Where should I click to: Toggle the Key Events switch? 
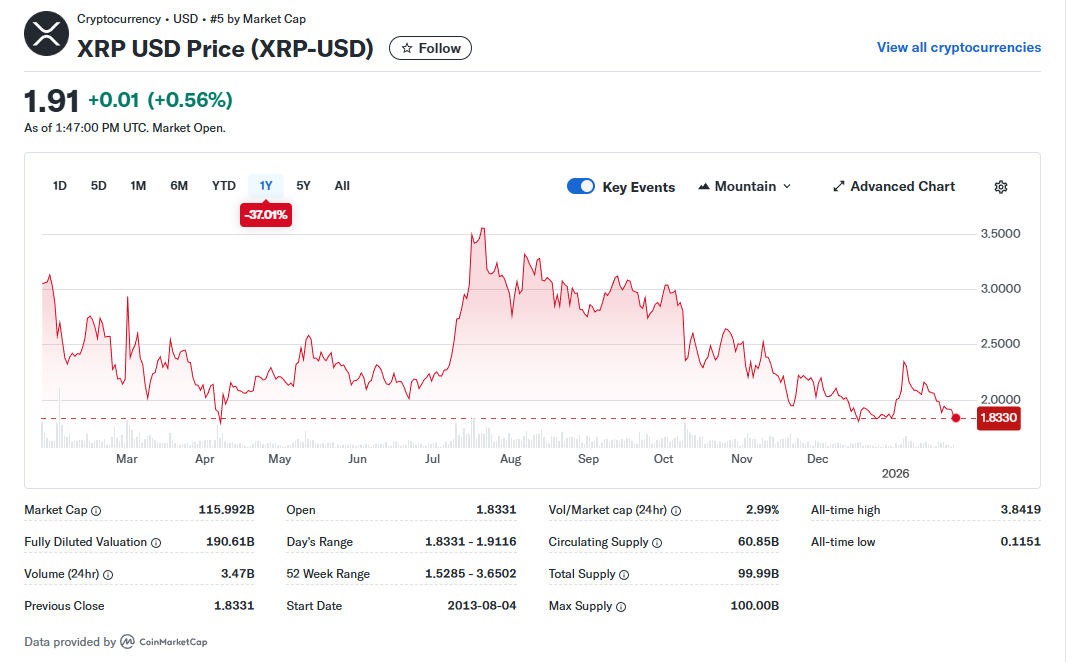[x=581, y=186]
